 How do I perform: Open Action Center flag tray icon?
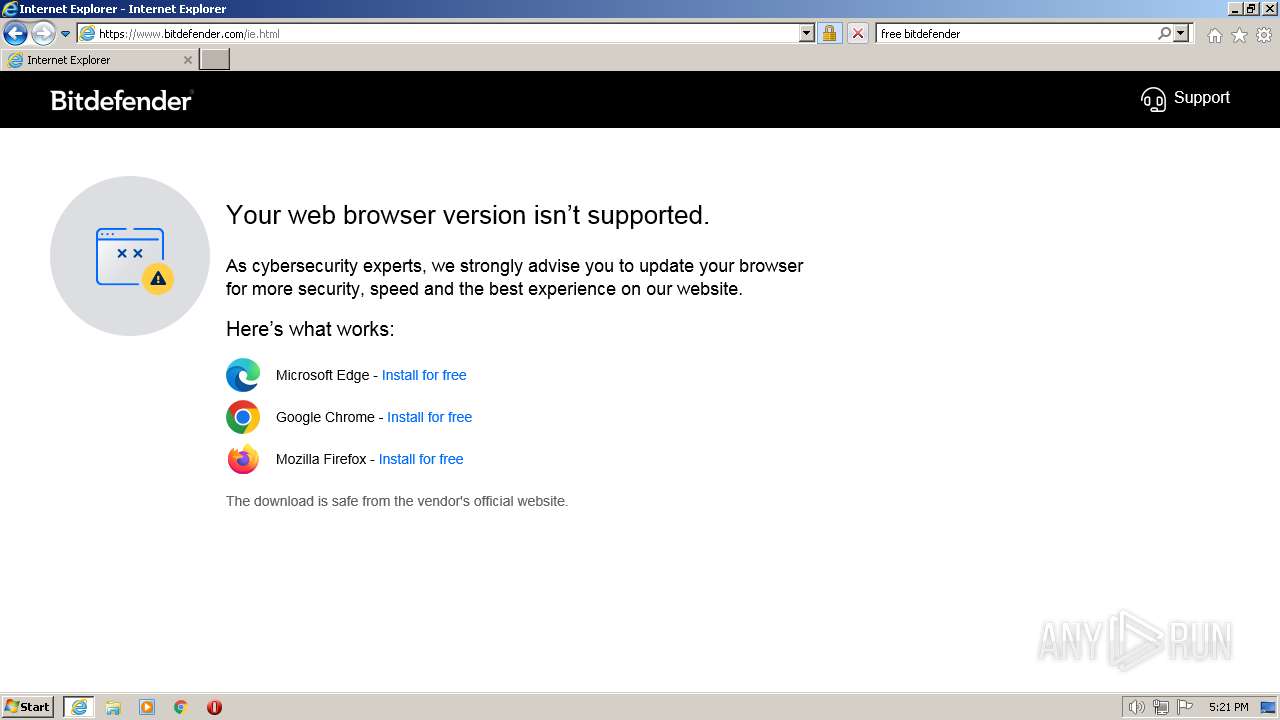pos(1185,707)
